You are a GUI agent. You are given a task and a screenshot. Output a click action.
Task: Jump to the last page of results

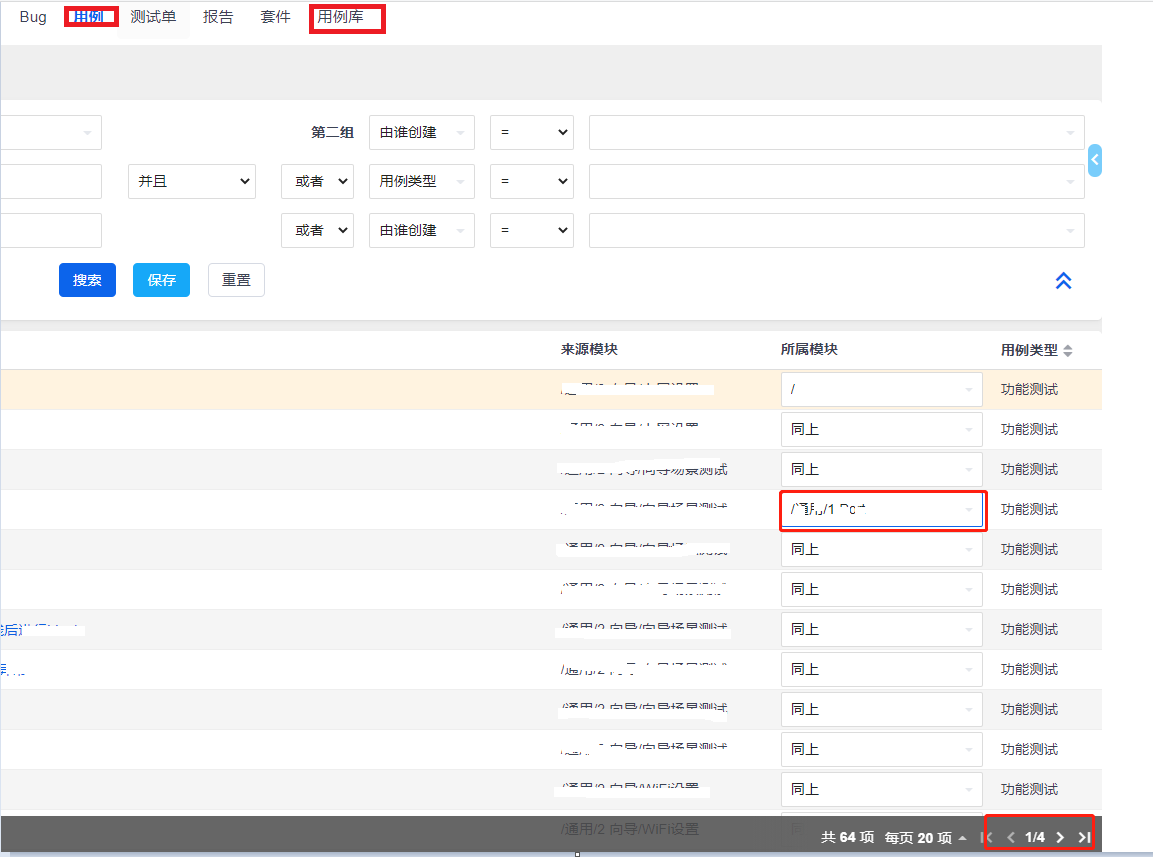click(x=1083, y=837)
